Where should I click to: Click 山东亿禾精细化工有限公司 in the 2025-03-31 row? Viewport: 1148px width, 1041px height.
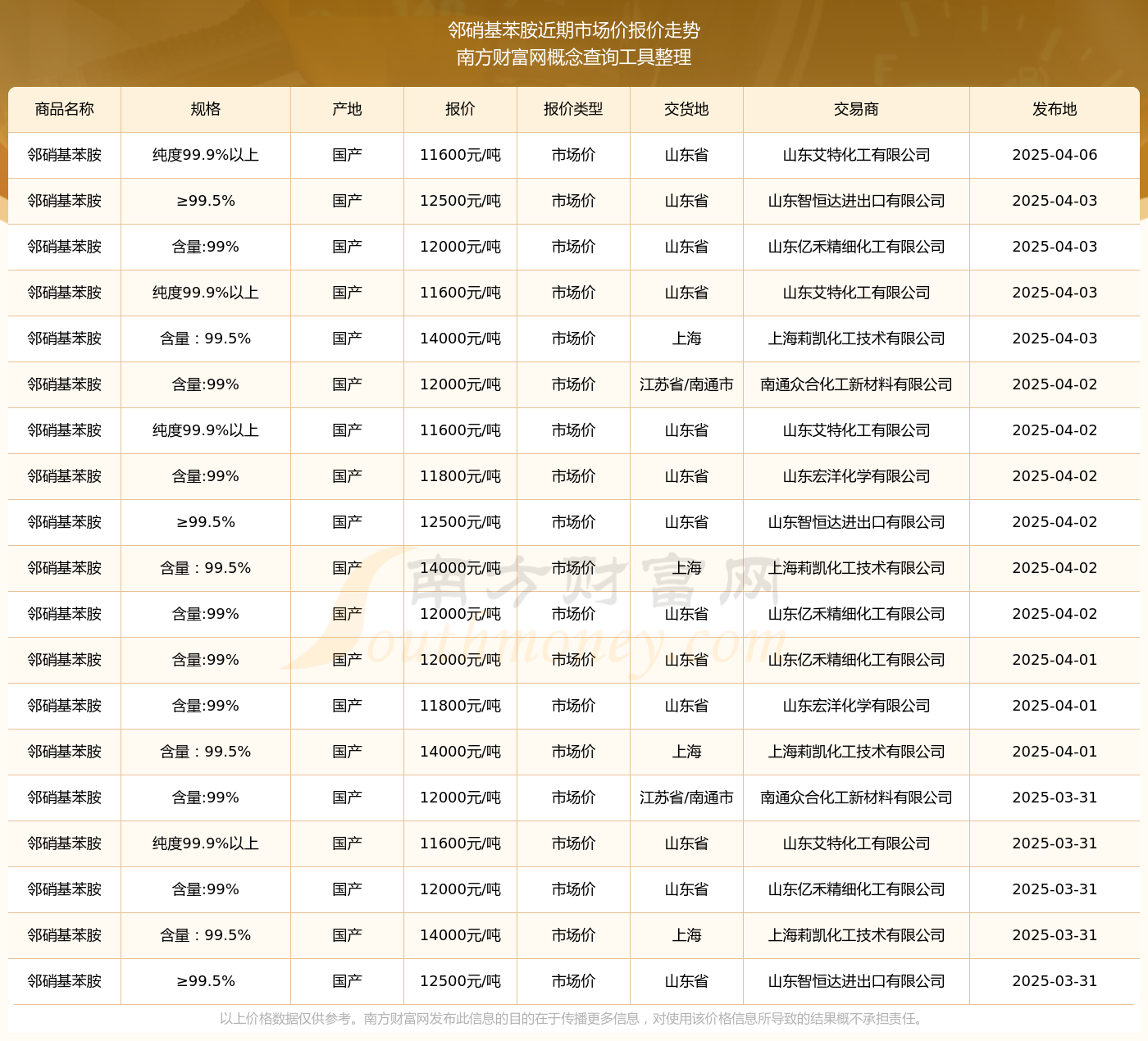point(856,889)
